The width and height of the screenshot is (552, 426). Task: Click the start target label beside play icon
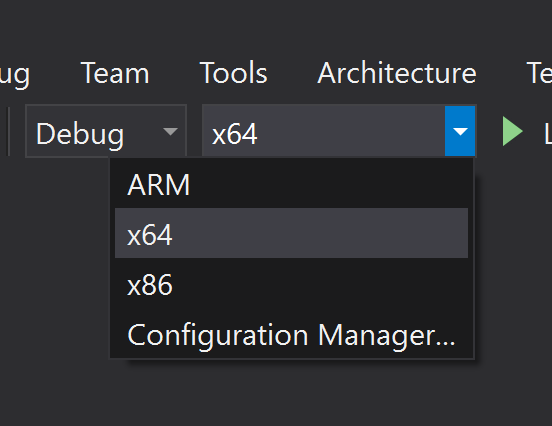(x=548, y=133)
